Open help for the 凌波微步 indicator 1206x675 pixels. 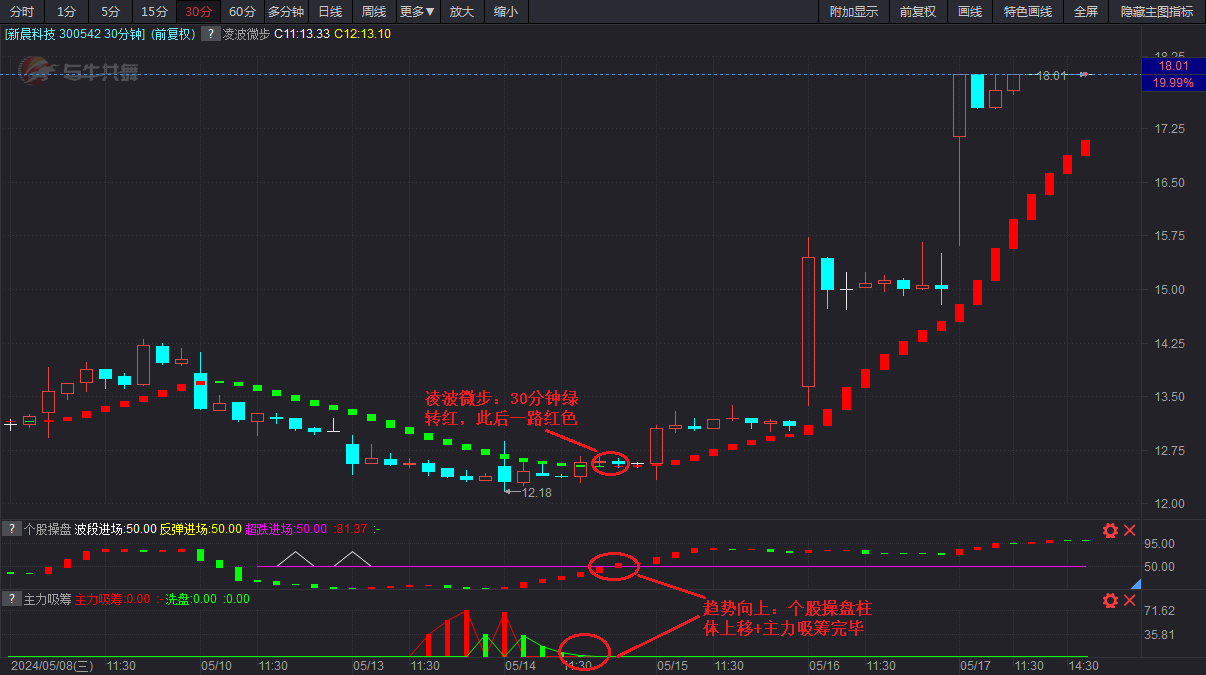(x=210, y=34)
